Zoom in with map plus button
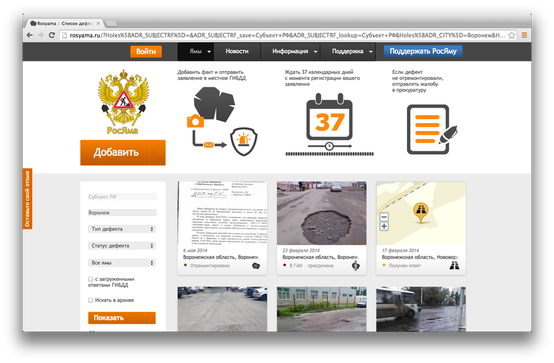Image resolution: width=554 pixels, height=363 pixels. [x=384, y=226]
